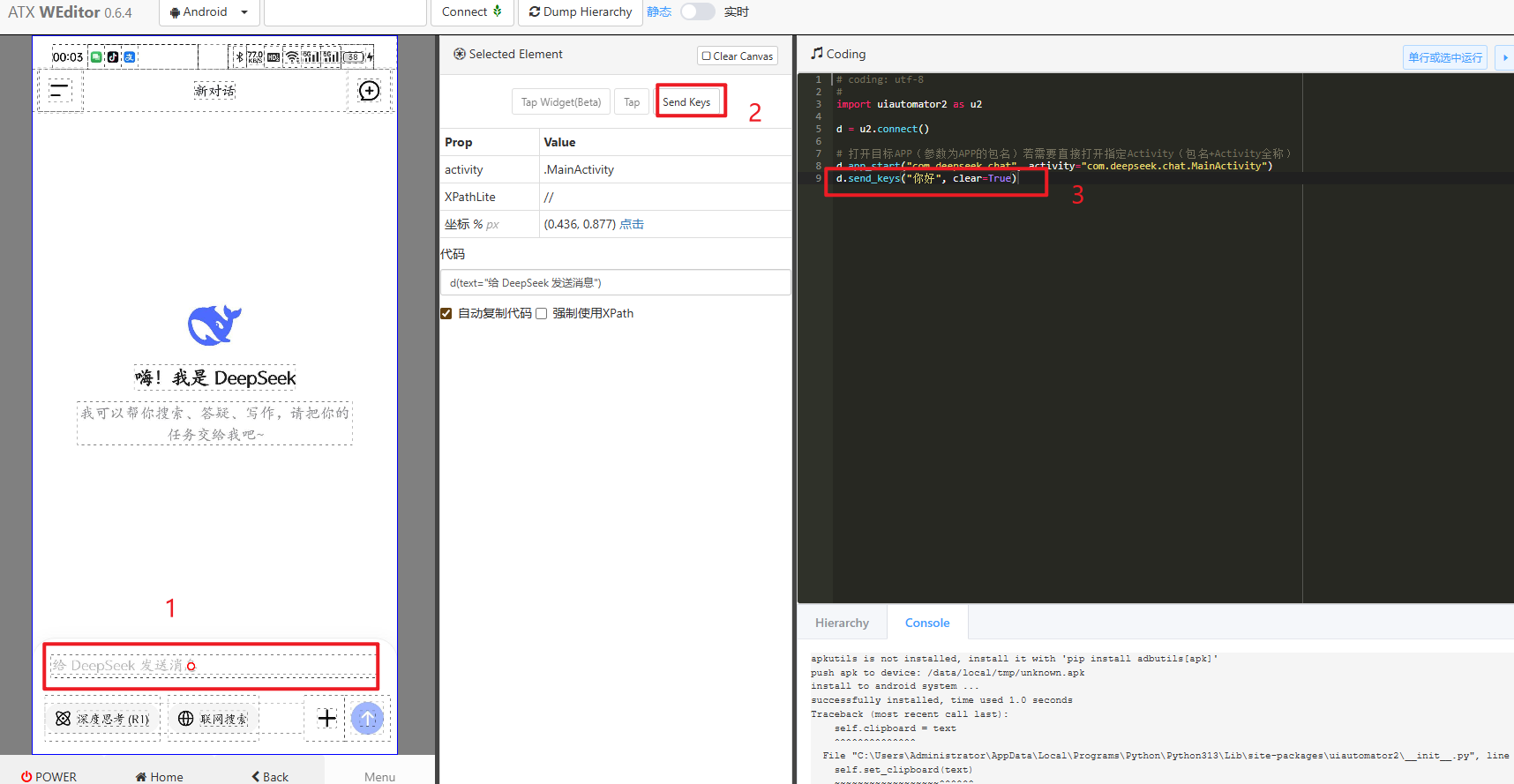Click 单行或选中运行 run button
Image resolution: width=1514 pixels, height=784 pixels.
click(1445, 57)
